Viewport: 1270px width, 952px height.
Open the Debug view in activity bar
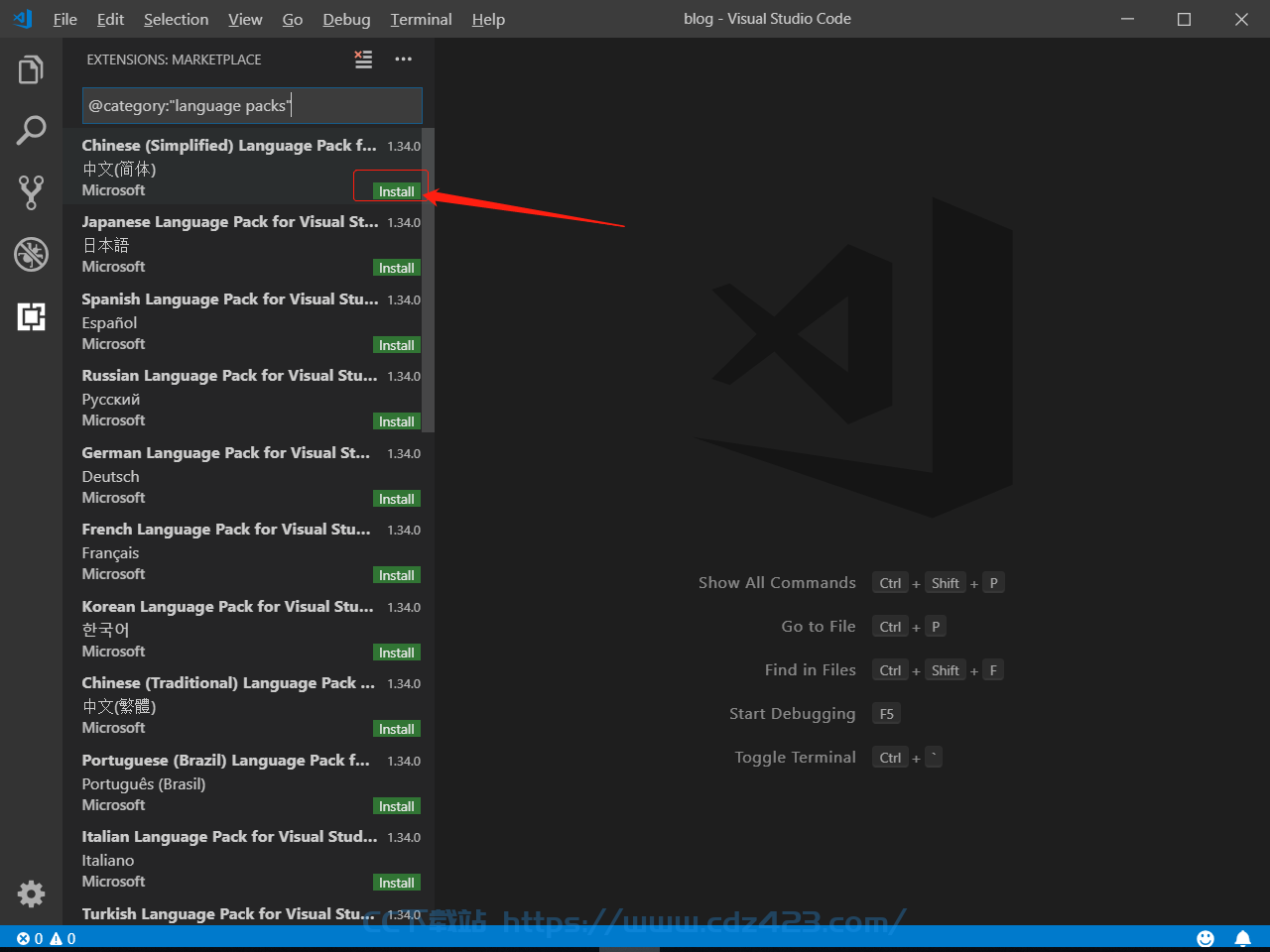pos(31,254)
